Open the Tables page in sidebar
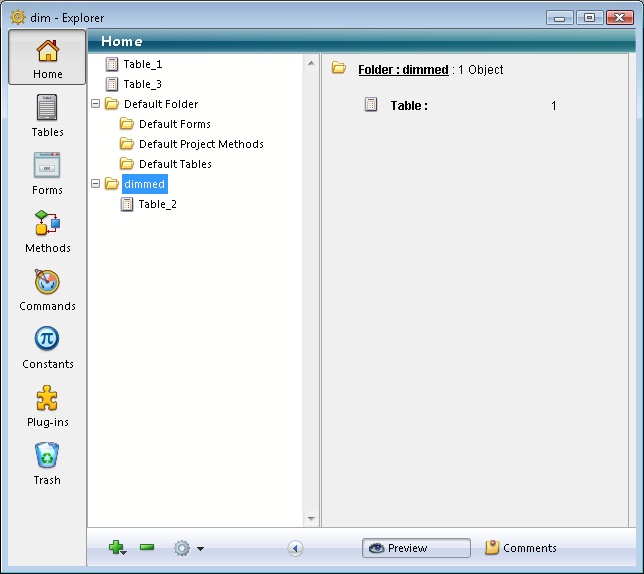Image resolution: width=644 pixels, height=574 pixels. (x=47, y=116)
